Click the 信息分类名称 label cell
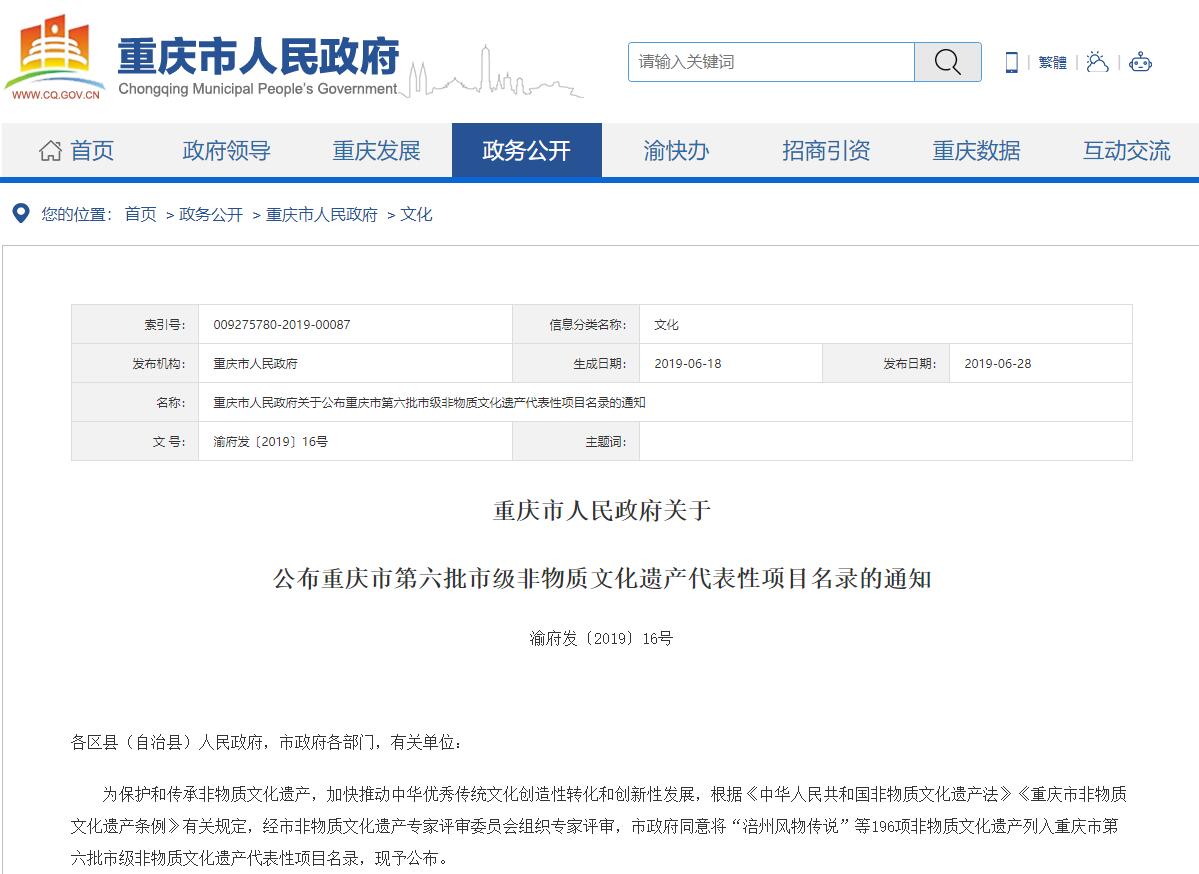Viewport: 1199px width, 874px height. click(576, 324)
